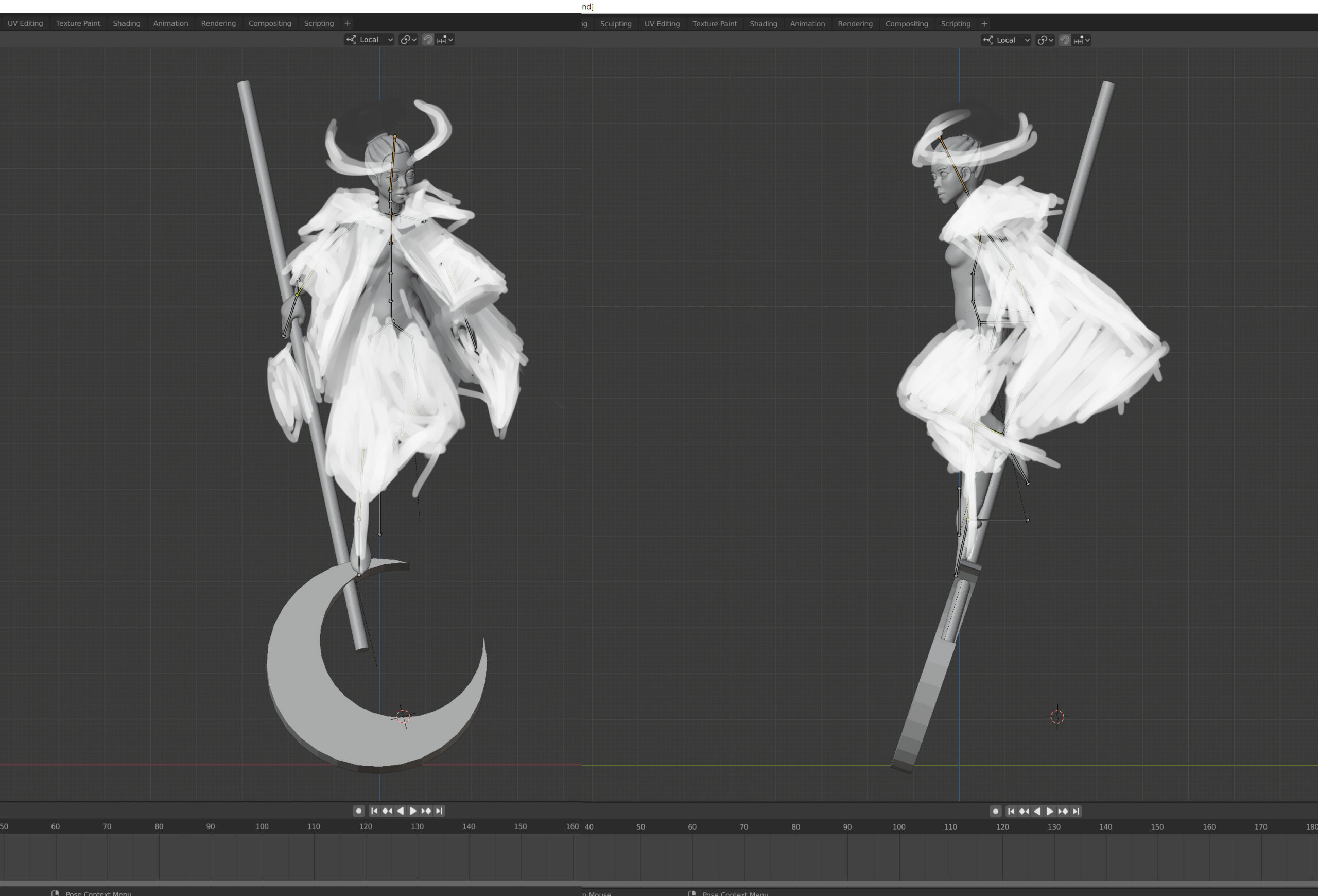Jump to next keyframe in right timeline

[1063, 812]
